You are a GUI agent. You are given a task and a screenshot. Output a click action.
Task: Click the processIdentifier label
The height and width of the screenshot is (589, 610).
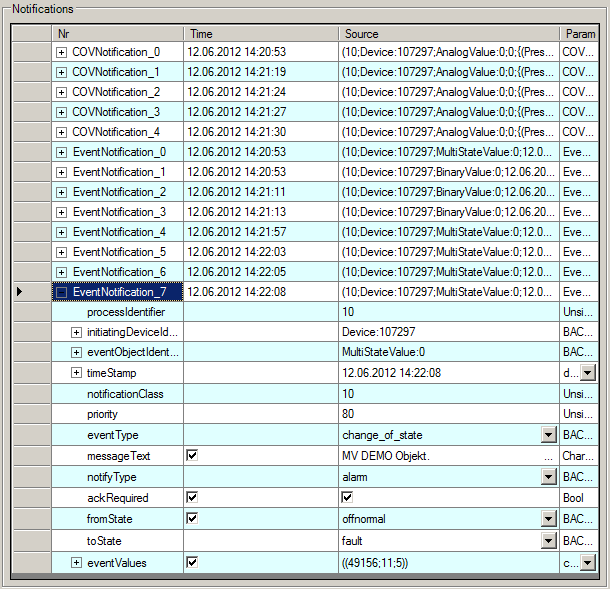pyautogui.click(x=126, y=312)
